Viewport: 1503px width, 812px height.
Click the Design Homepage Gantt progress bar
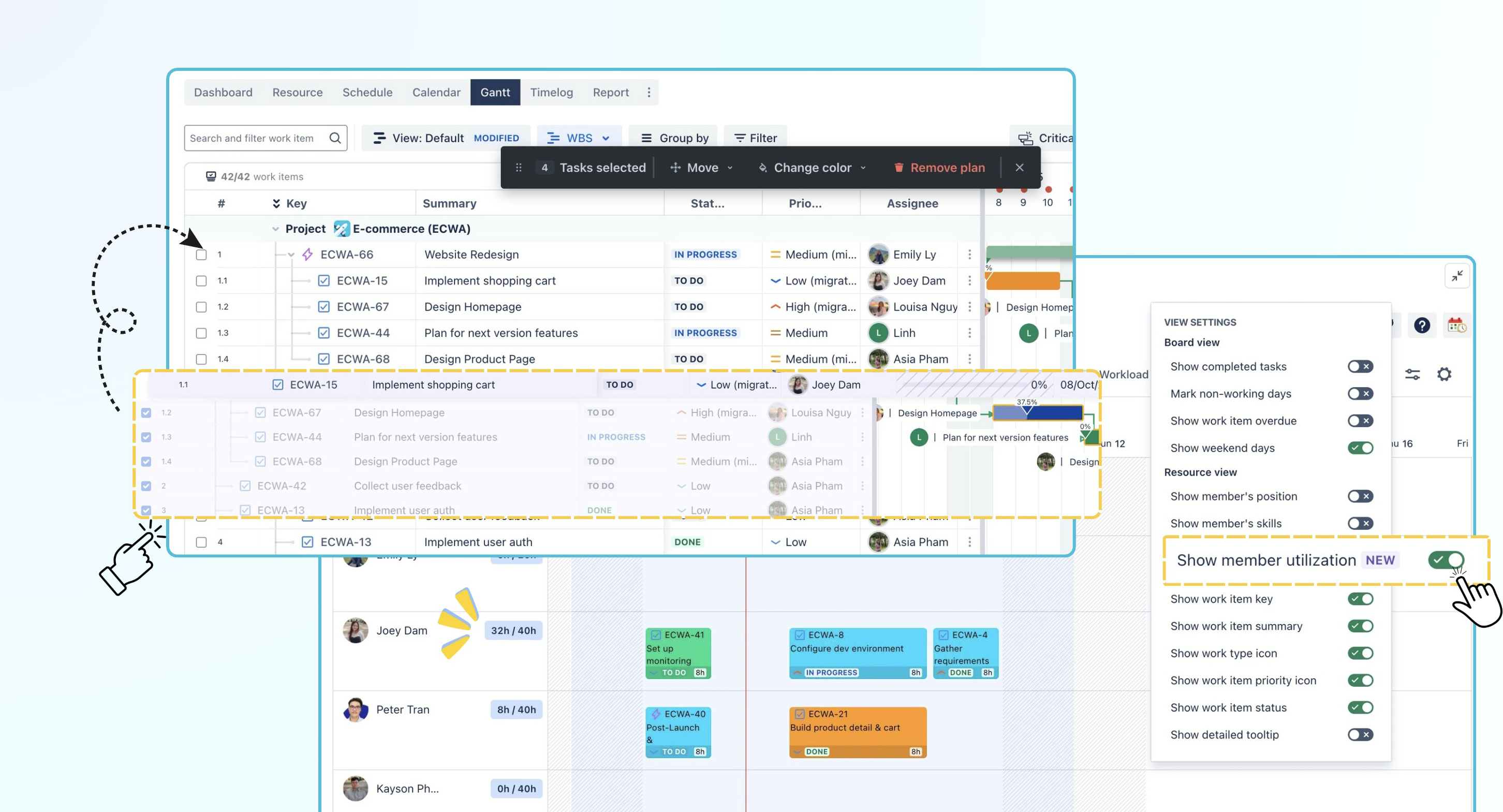click(x=1037, y=413)
